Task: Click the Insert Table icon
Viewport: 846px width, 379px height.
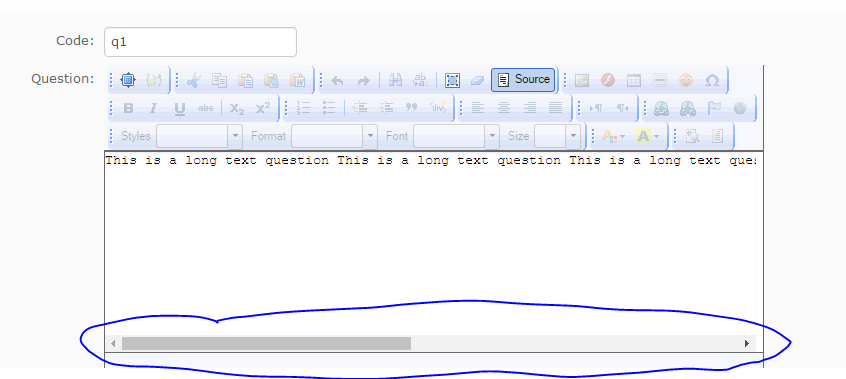Action: [634, 80]
